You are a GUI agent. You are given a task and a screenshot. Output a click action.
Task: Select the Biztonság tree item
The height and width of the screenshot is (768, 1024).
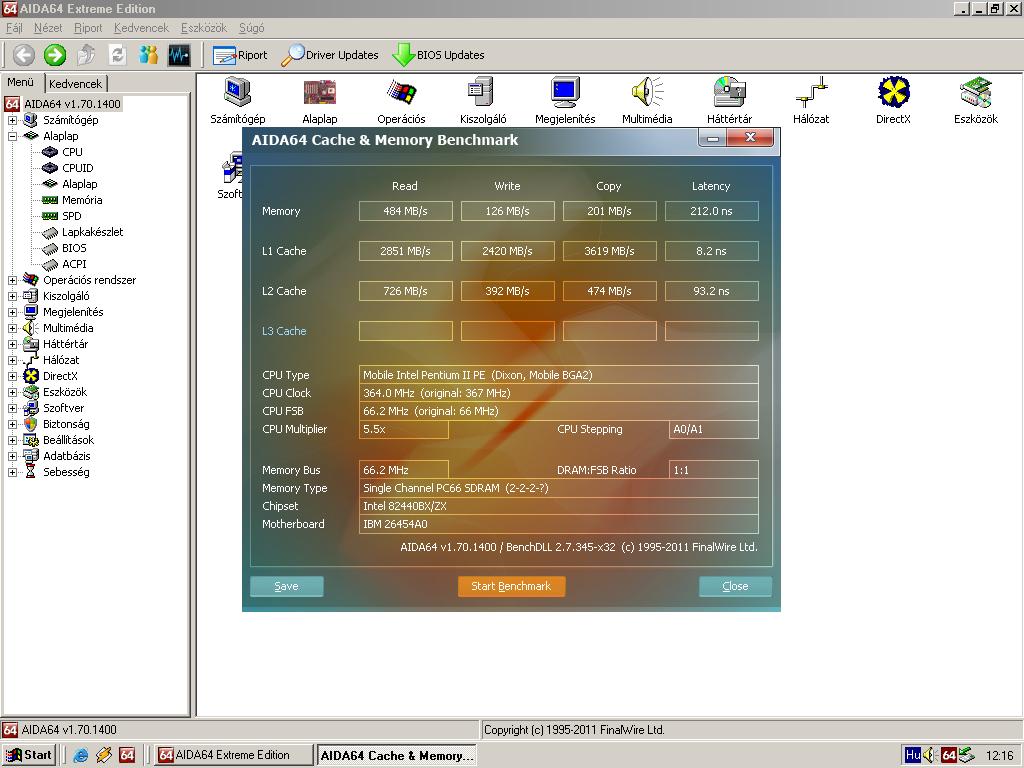coord(66,424)
